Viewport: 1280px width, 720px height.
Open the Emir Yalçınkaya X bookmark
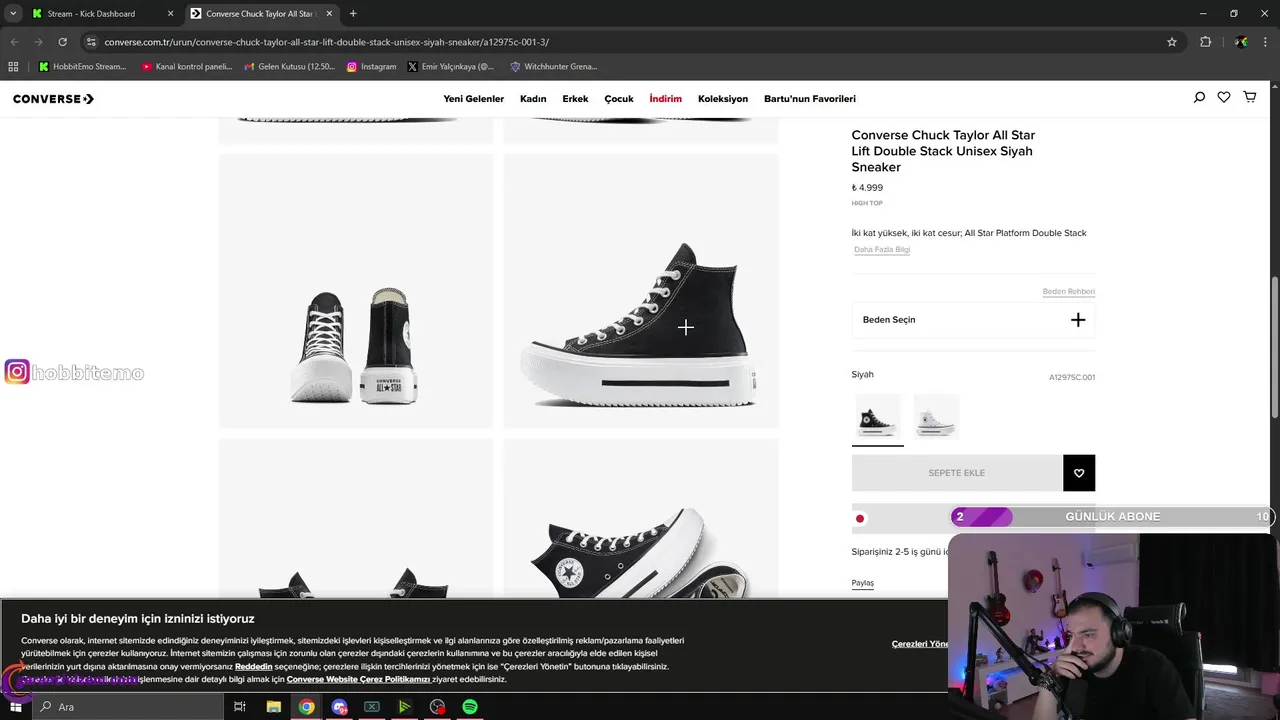coord(451,66)
